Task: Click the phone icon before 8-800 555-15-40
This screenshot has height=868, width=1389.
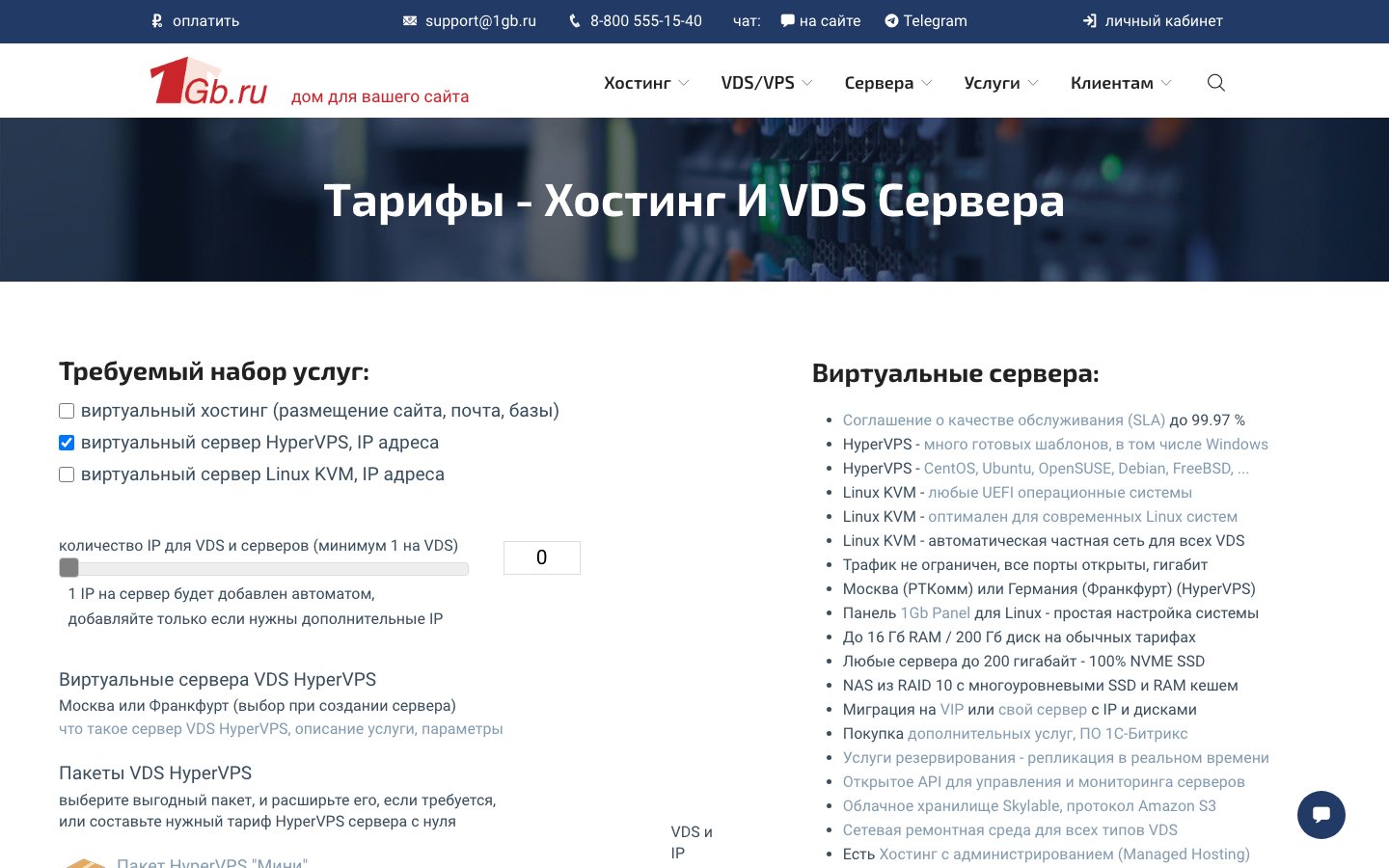Action: tap(575, 20)
